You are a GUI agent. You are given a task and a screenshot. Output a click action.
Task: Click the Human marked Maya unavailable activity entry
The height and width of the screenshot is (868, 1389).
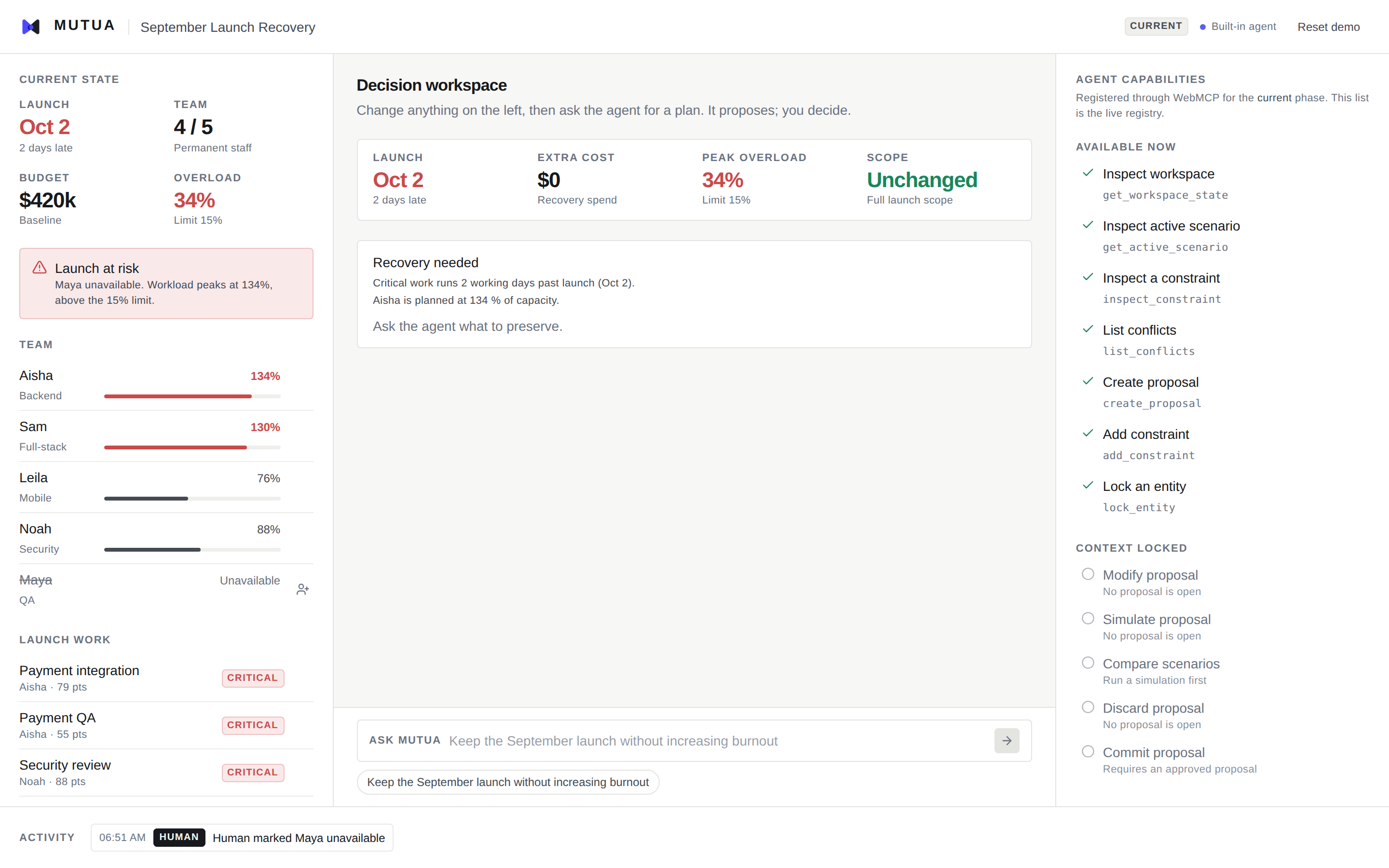242,838
